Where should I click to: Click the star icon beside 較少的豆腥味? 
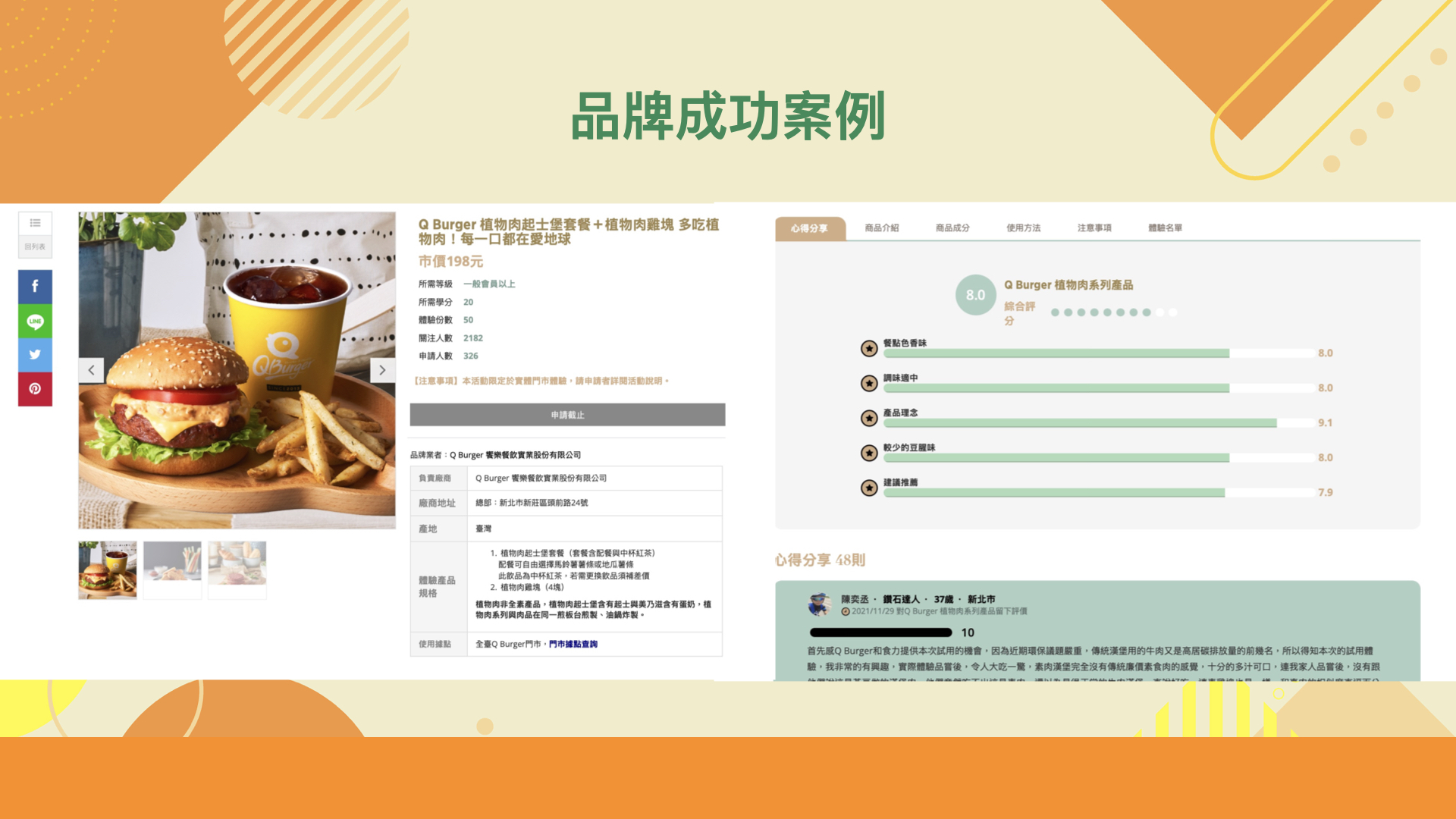point(869,453)
